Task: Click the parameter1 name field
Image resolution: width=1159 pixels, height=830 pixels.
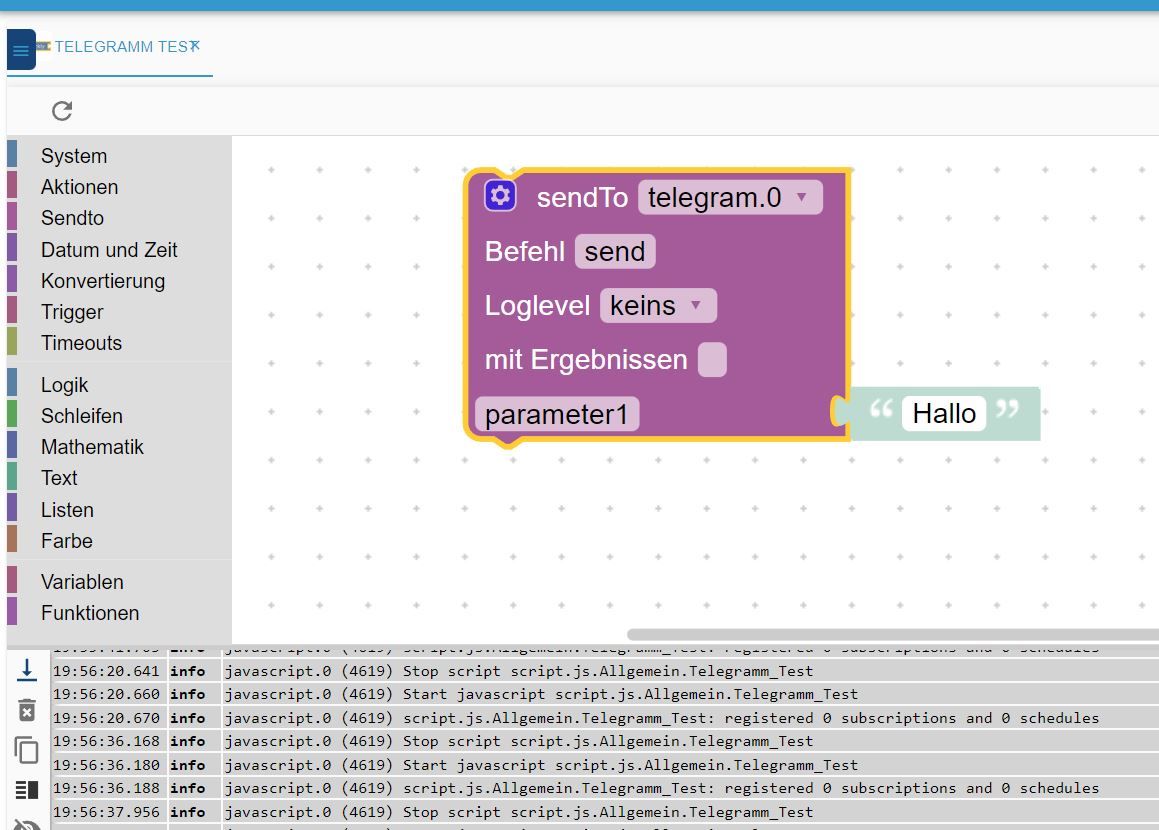Action: (x=557, y=414)
